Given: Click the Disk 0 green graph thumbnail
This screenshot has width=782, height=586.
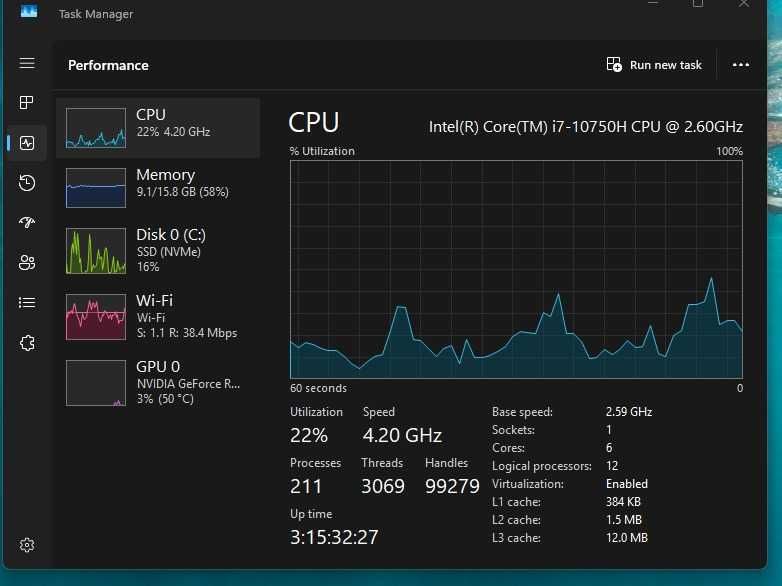Looking at the screenshot, I should coord(96,251).
